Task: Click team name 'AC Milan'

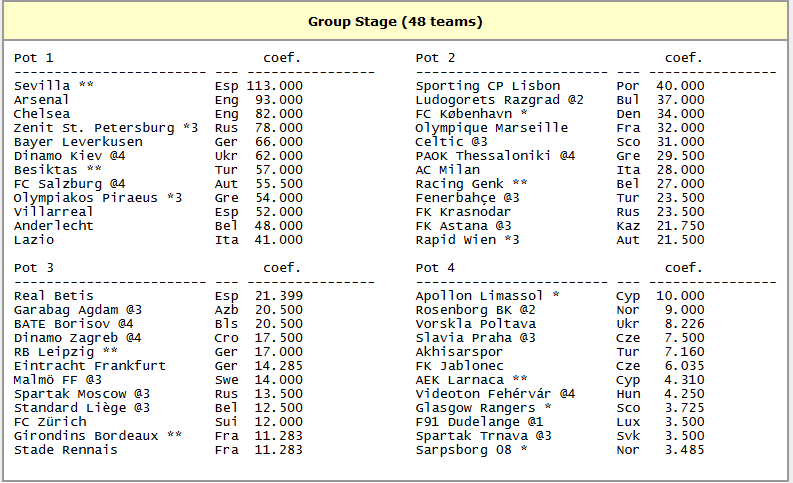Action: (448, 170)
